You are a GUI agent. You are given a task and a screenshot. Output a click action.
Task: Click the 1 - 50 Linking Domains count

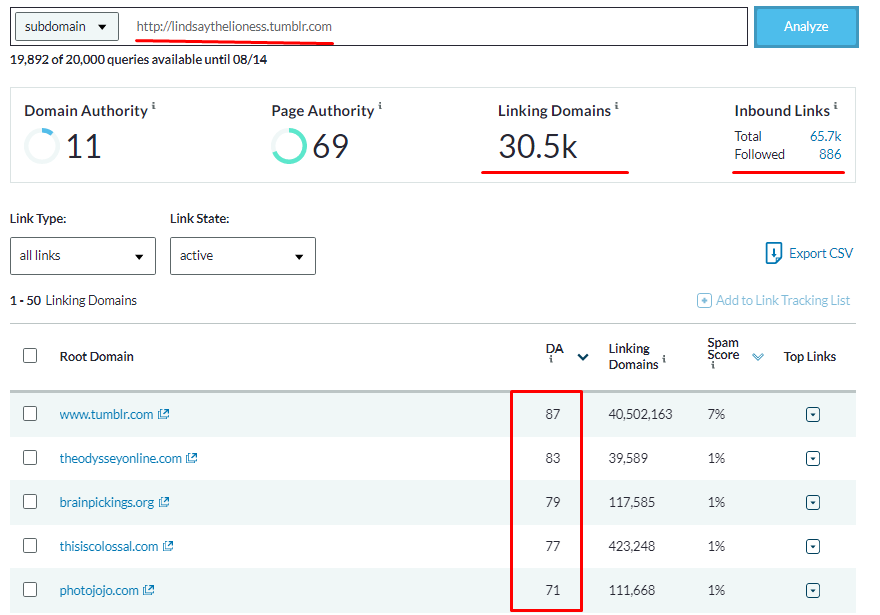pyautogui.click(x=74, y=301)
